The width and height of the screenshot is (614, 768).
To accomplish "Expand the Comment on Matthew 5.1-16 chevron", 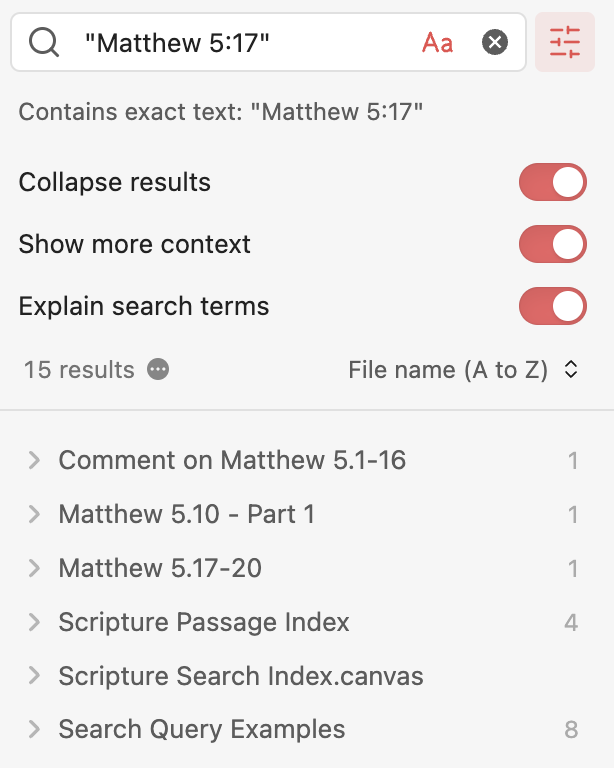I will click(x=34, y=461).
